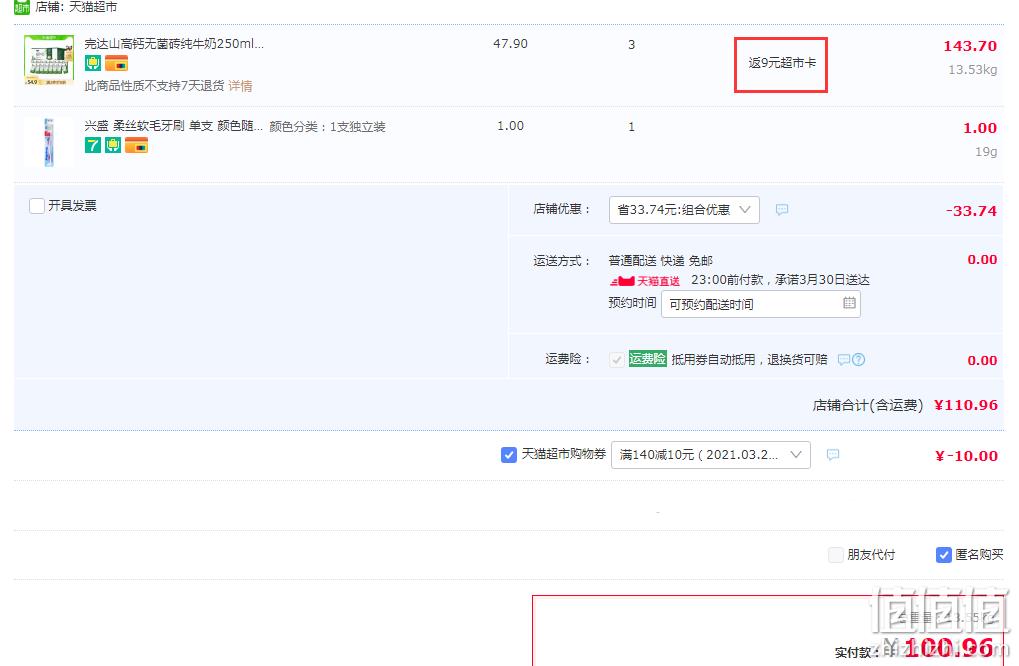Click the 47.90 unit price of milk

point(510,44)
